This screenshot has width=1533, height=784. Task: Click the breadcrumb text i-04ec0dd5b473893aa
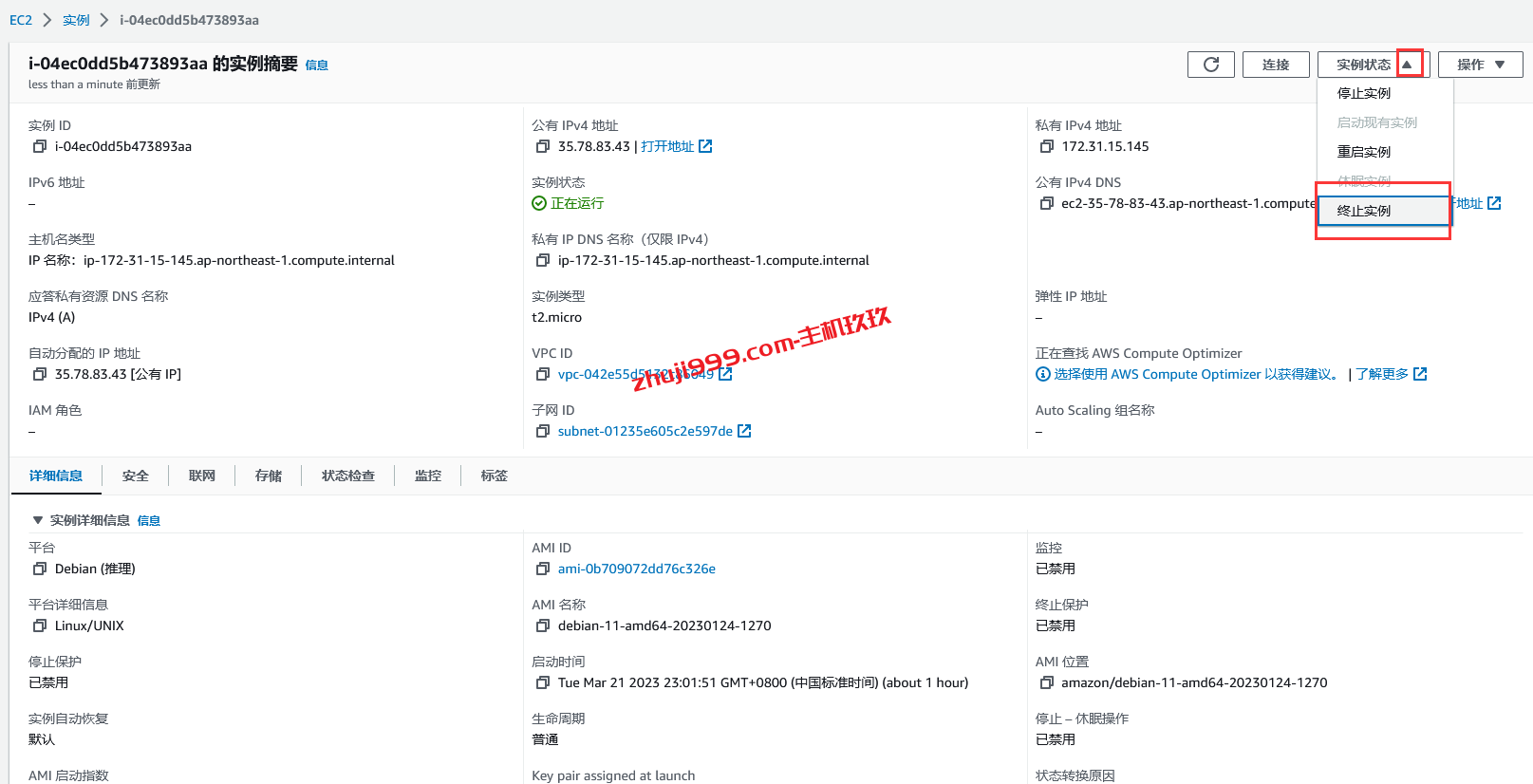click(x=189, y=20)
